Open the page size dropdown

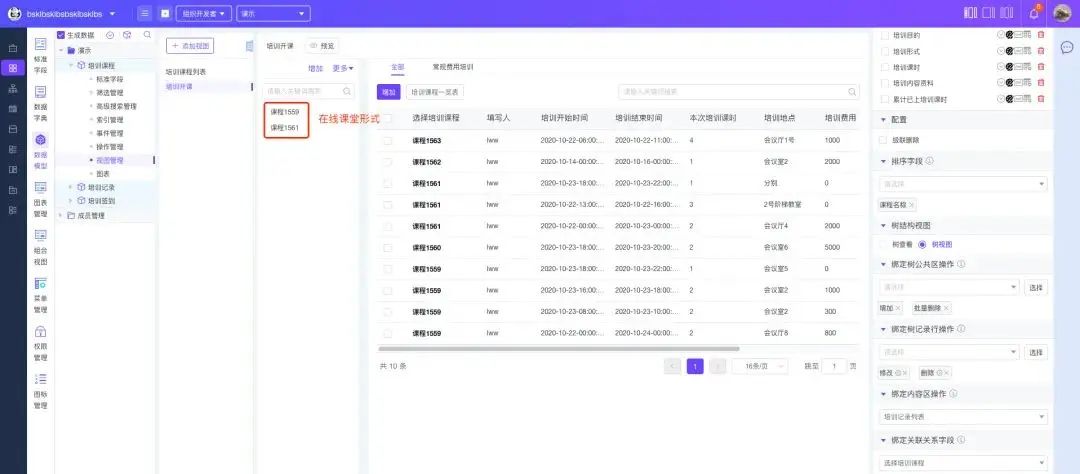tap(760, 367)
